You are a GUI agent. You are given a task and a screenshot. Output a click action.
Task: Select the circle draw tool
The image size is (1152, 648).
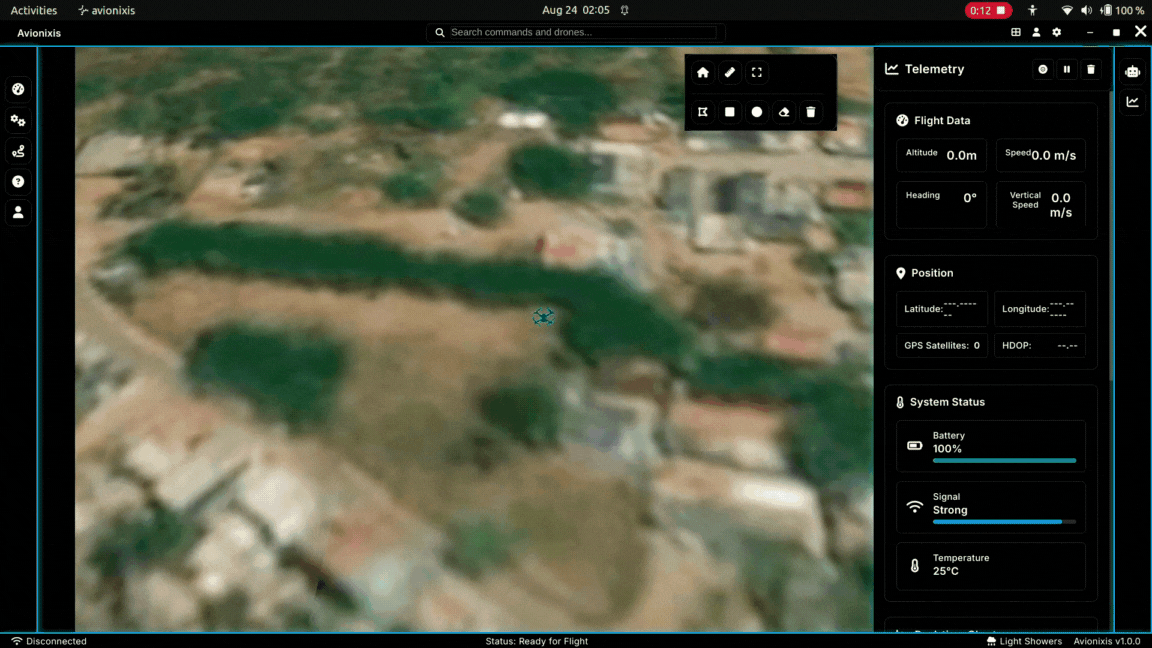point(757,112)
